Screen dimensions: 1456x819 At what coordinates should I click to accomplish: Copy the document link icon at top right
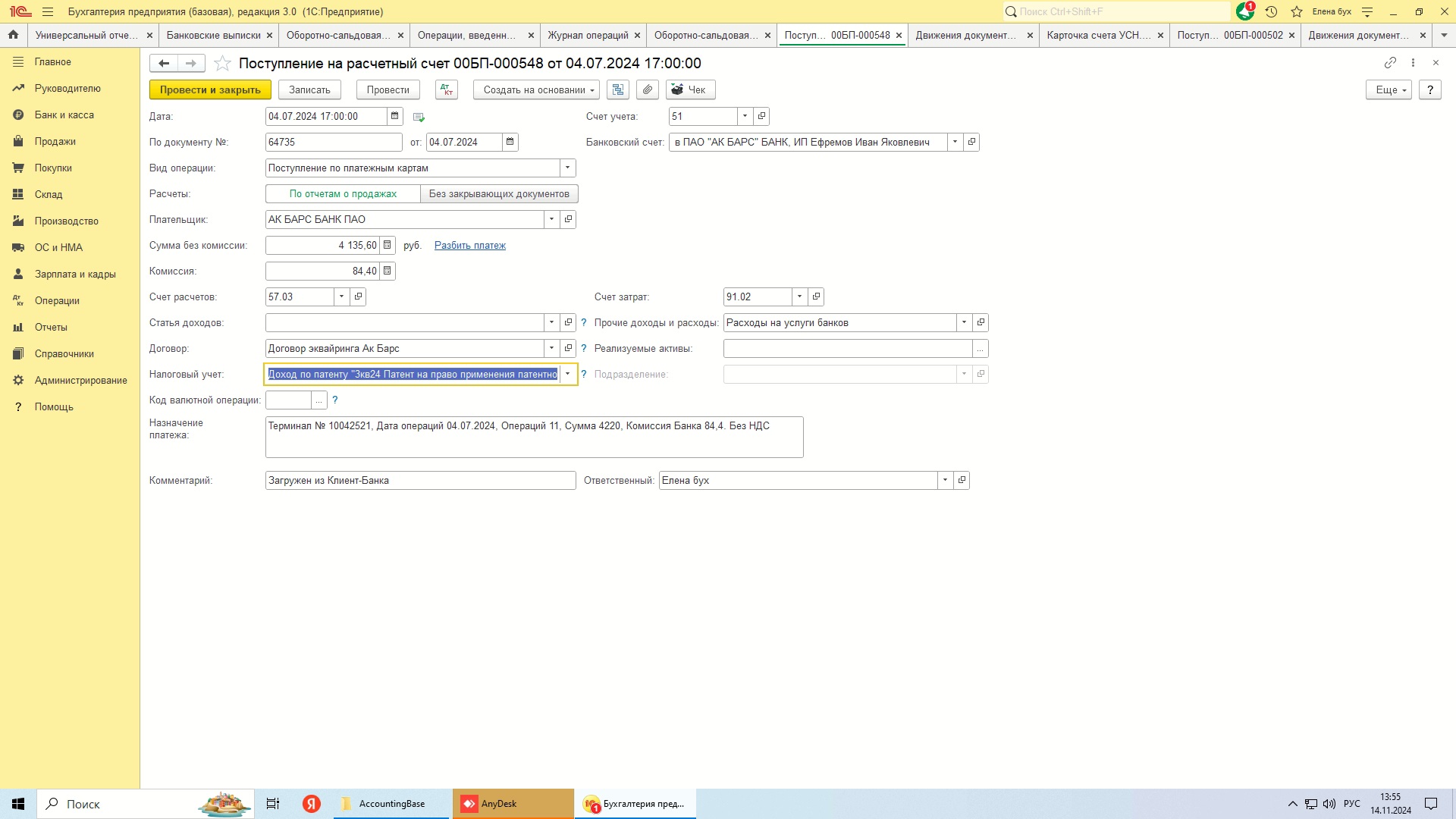(1389, 63)
